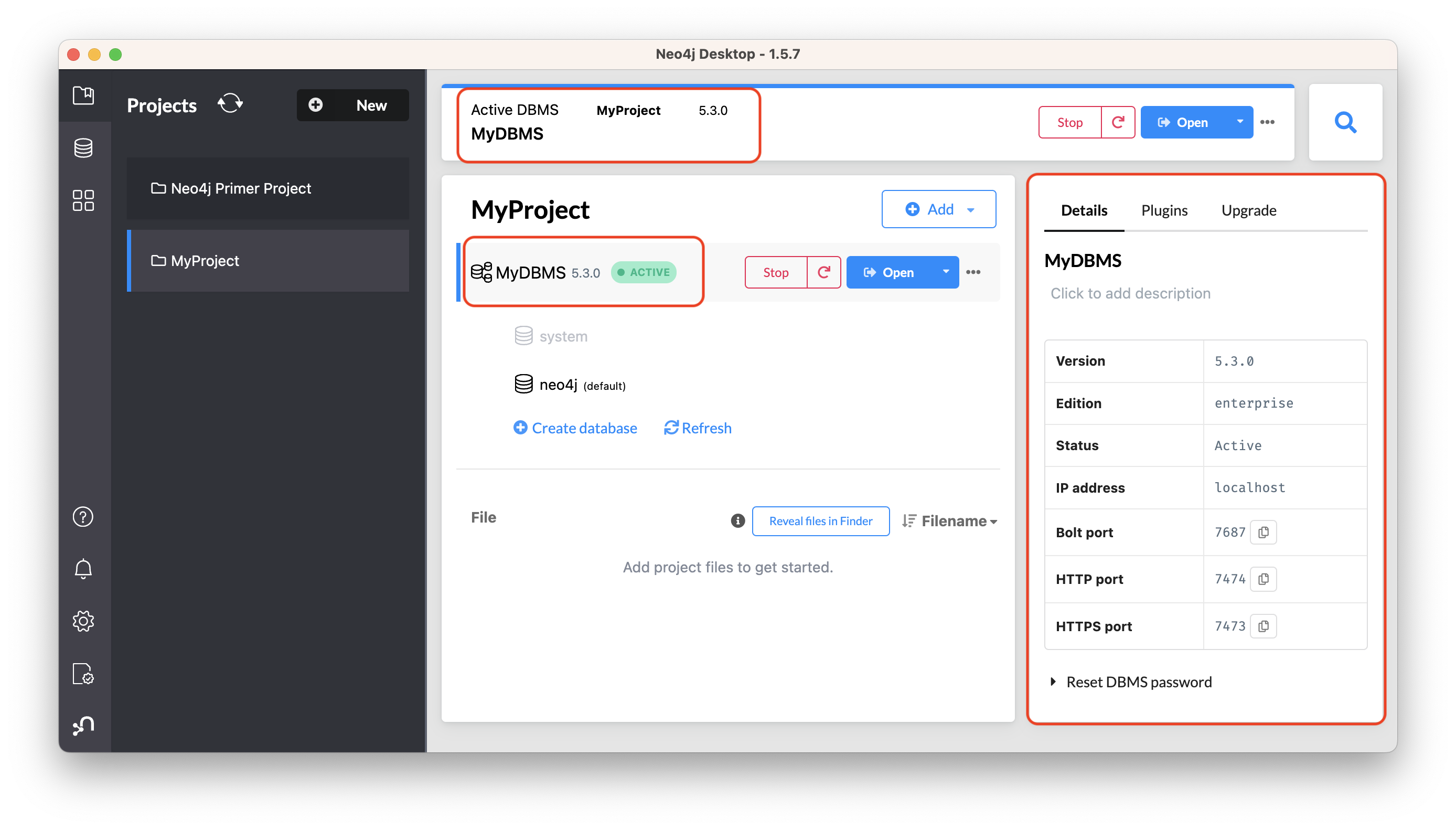Restart active DBMS from top bar icon
1456x830 pixels.
(1118, 122)
